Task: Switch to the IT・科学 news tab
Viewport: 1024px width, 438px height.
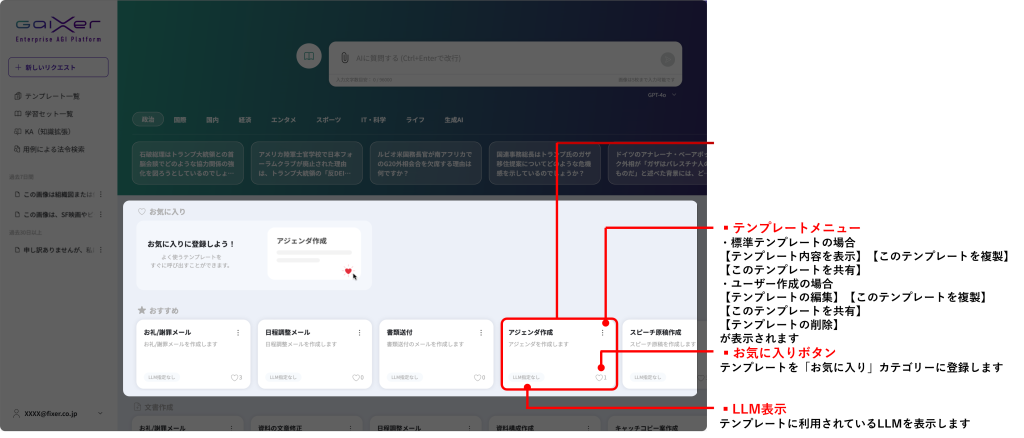Action: coord(372,120)
